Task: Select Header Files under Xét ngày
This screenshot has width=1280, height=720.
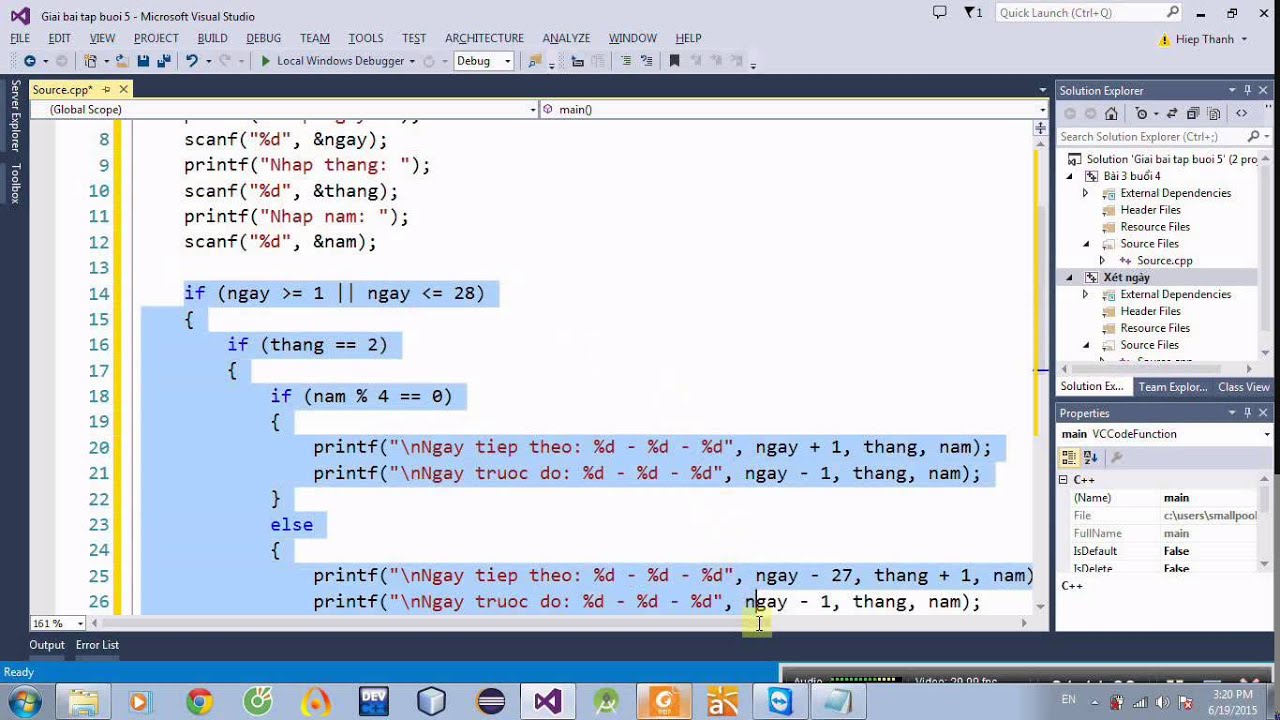Action: click(1150, 311)
